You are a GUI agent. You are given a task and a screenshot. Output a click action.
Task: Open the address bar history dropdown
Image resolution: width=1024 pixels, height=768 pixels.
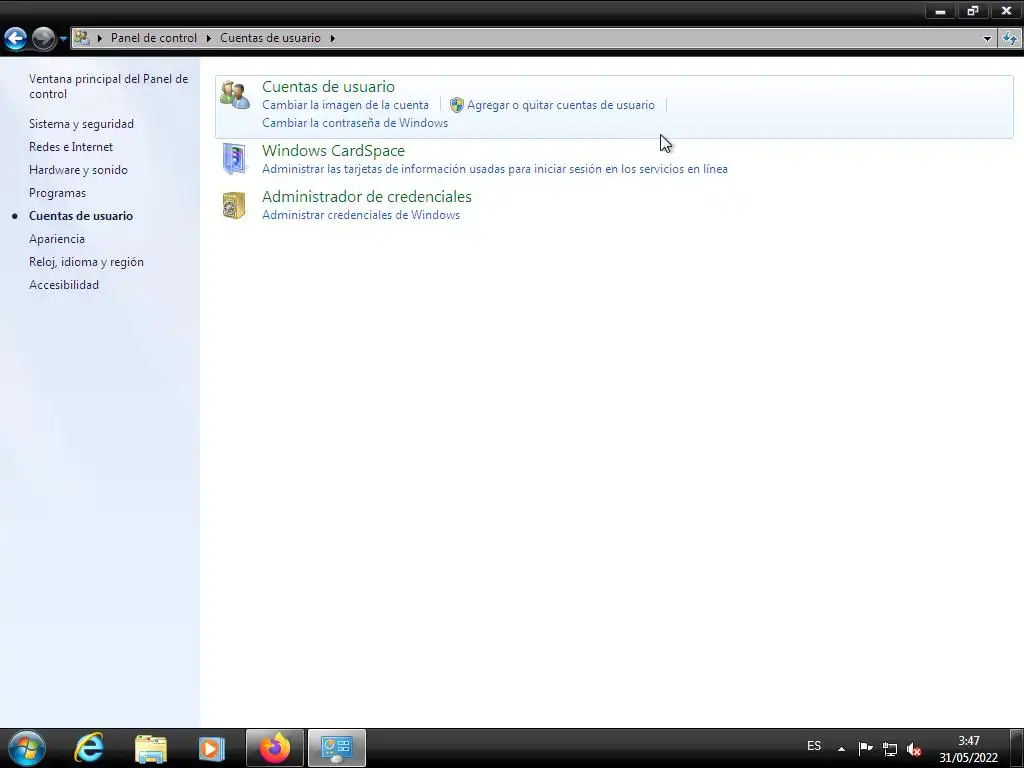(x=987, y=39)
